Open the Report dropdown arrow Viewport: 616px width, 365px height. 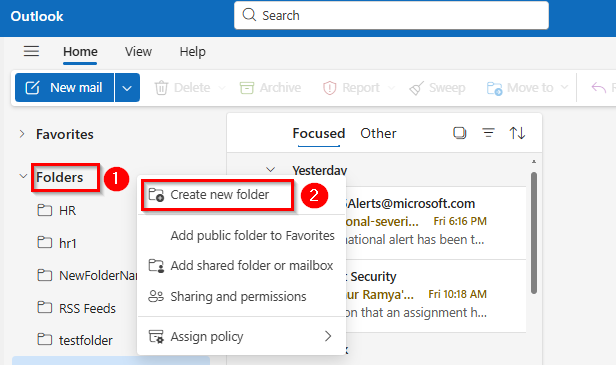point(391,88)
